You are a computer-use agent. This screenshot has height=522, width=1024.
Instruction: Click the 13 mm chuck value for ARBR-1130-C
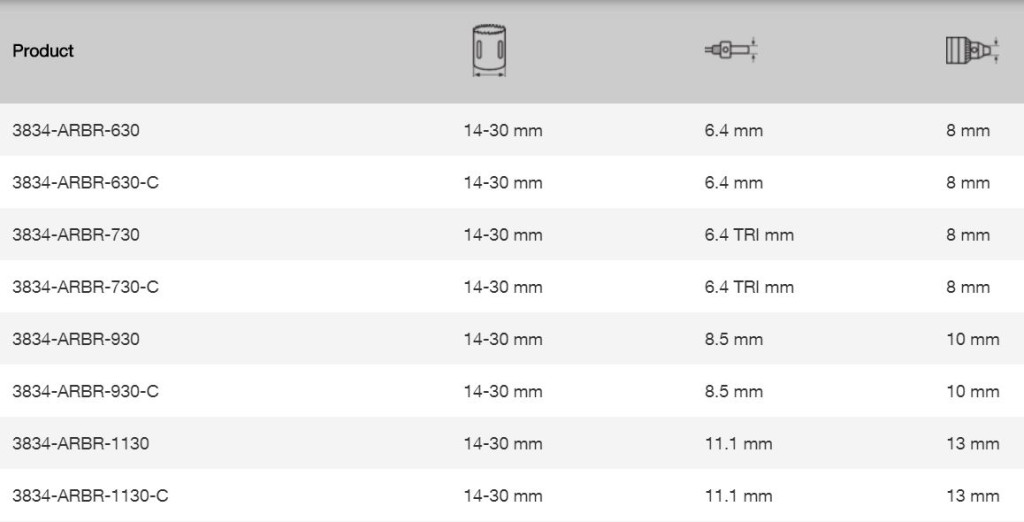click(x=972, y=496)
